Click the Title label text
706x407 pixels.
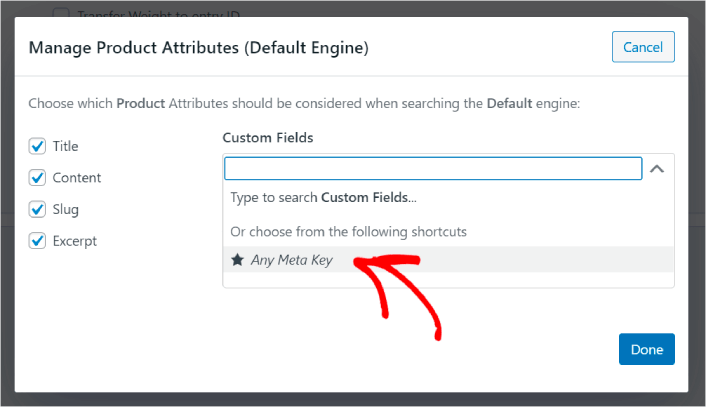point(65,146)
